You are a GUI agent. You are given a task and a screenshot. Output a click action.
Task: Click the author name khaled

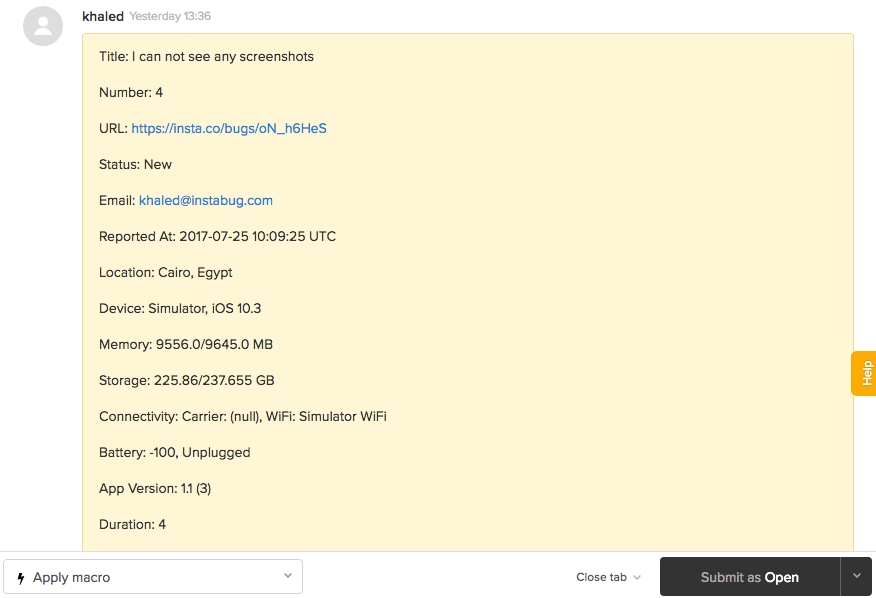[x=103, y=17]
